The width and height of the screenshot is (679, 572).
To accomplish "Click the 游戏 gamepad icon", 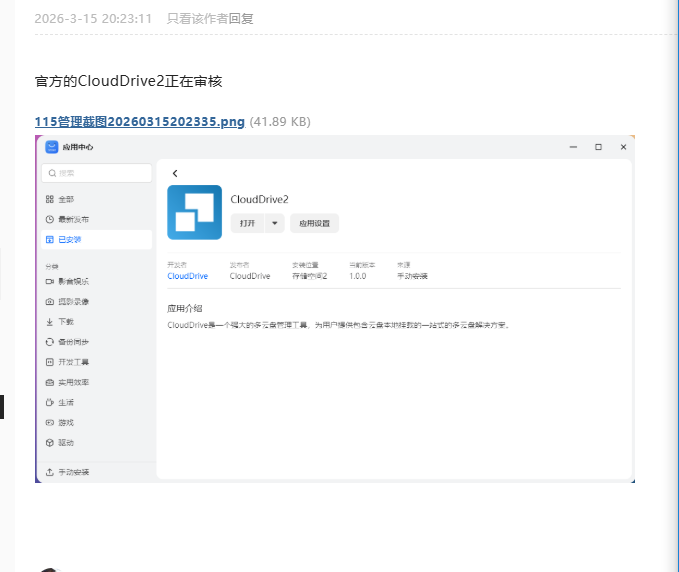I will pos(50,423).
